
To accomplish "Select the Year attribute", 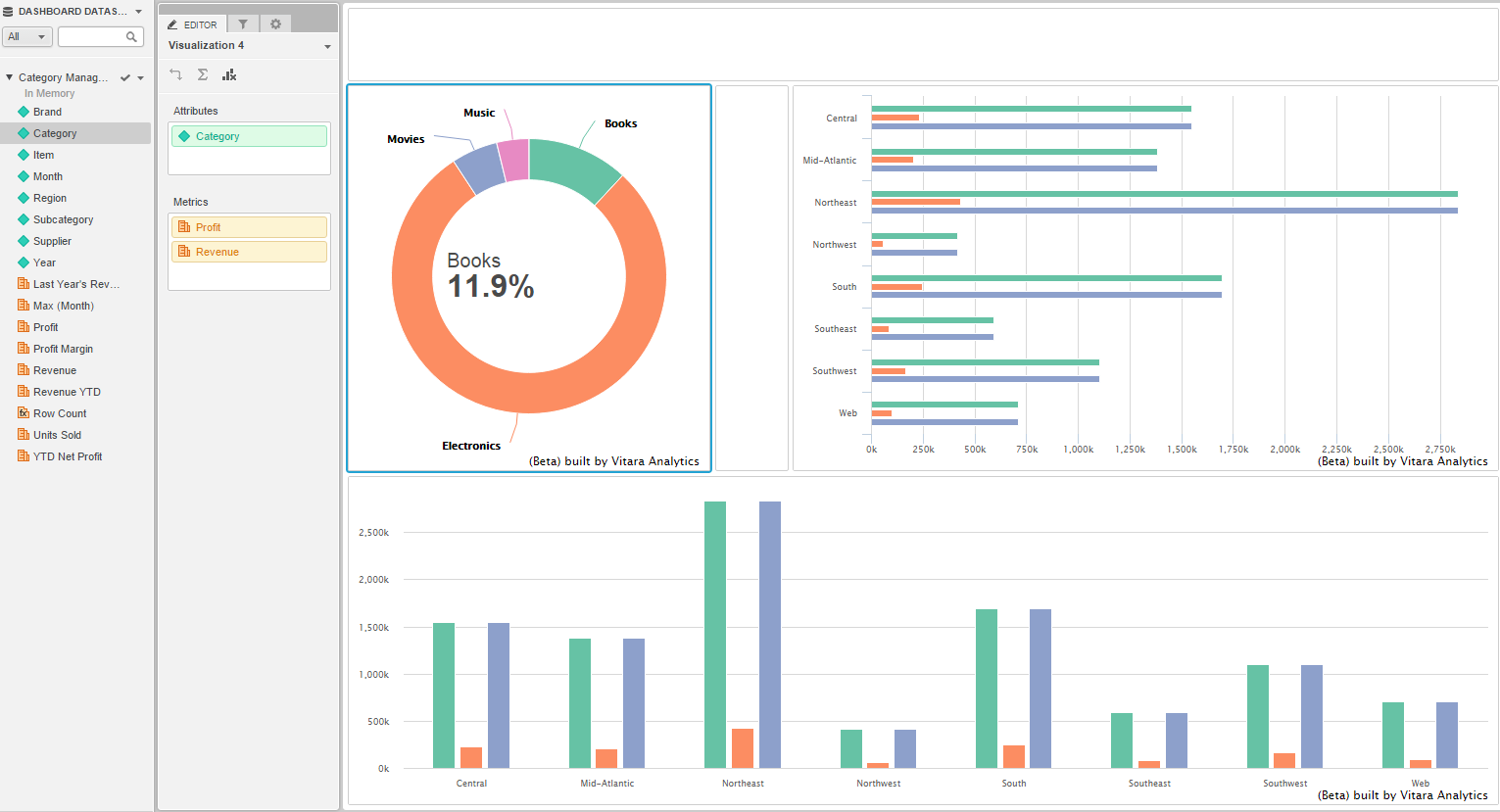I will coord(44,263).
